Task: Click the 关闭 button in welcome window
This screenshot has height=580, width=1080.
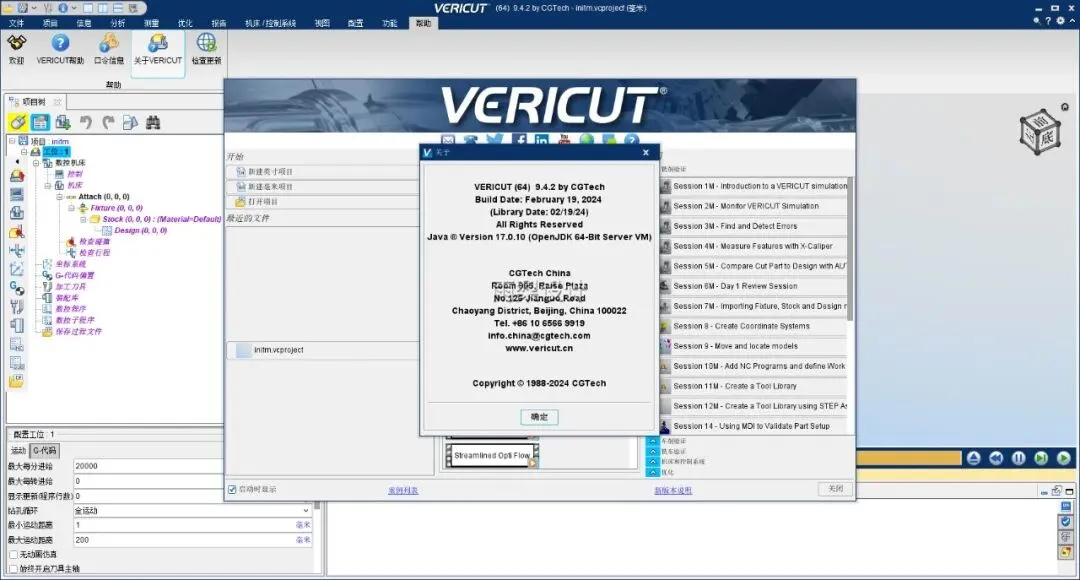Action: [835, 488]
